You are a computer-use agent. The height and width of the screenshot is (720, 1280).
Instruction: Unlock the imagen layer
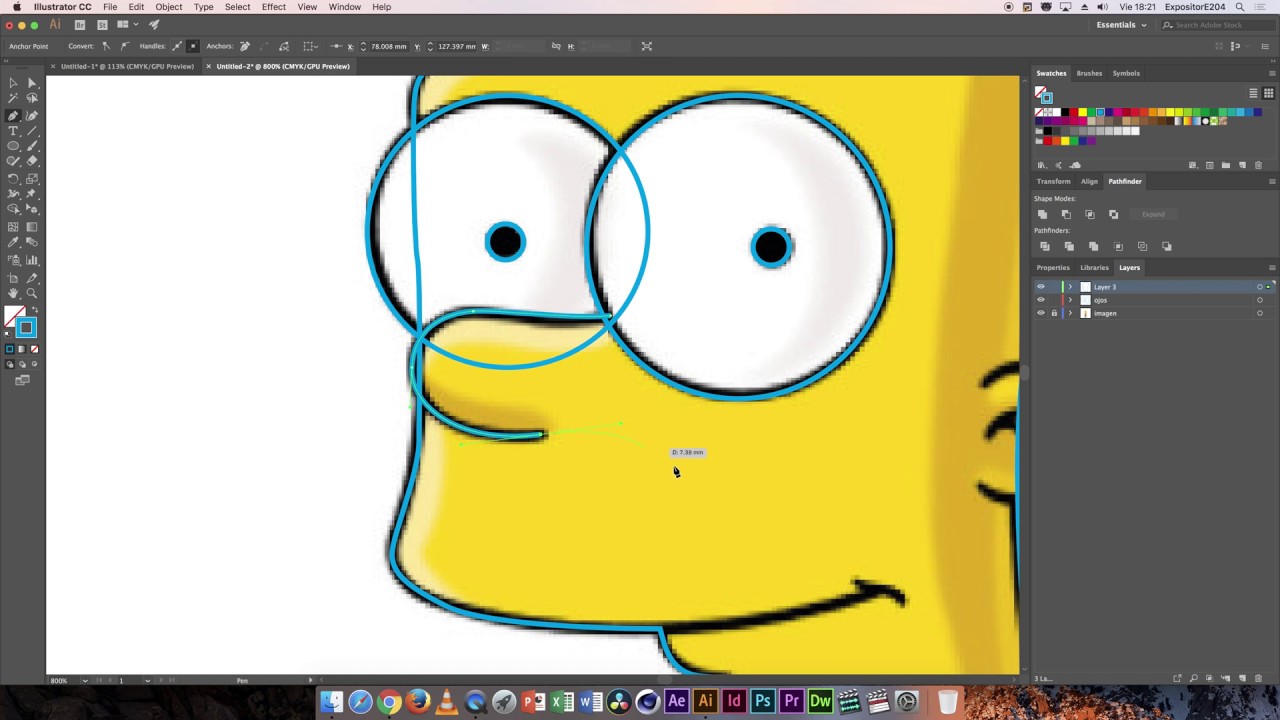(1053, 313)
